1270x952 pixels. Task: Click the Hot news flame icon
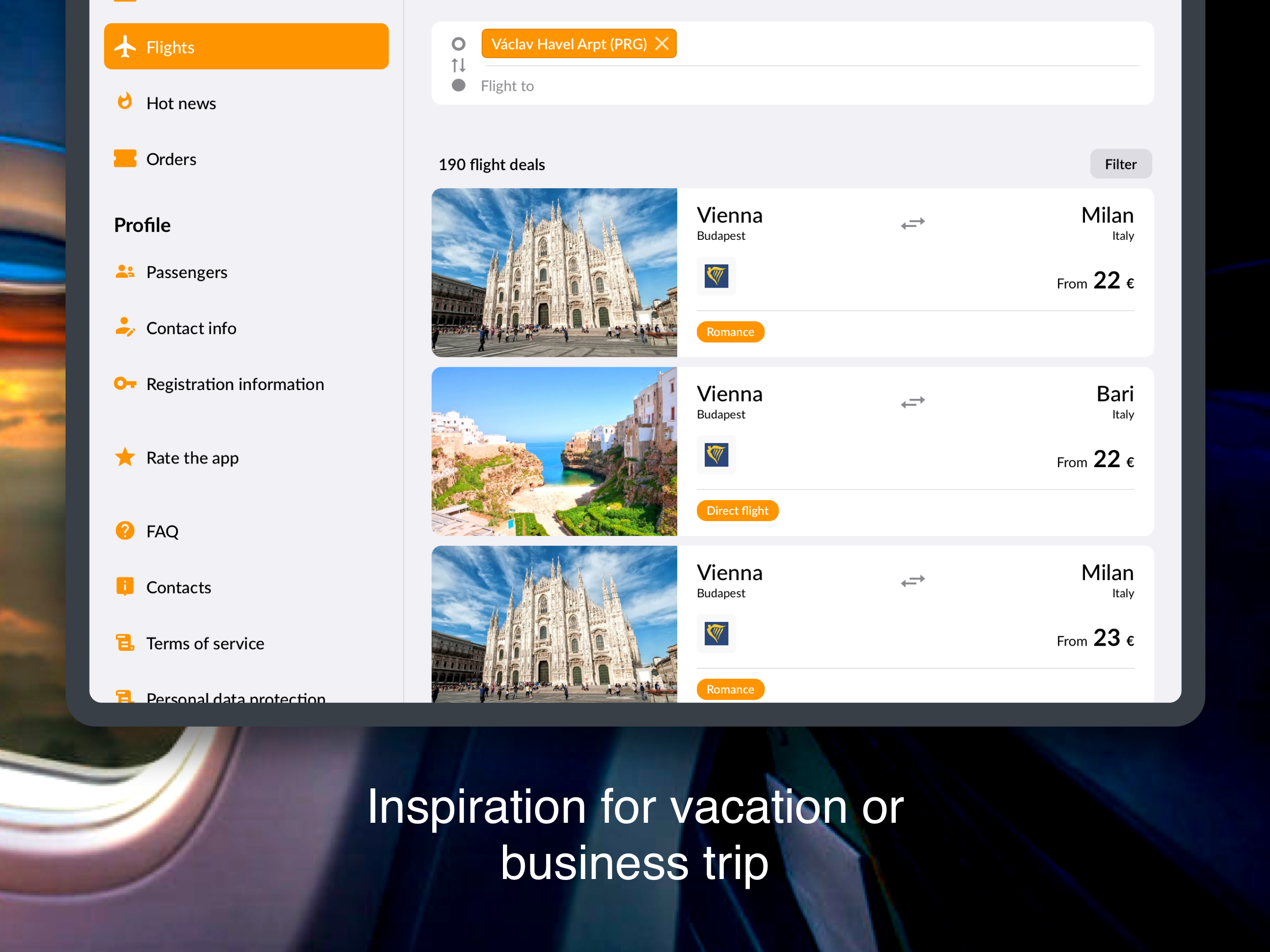[x=125, y=102]
